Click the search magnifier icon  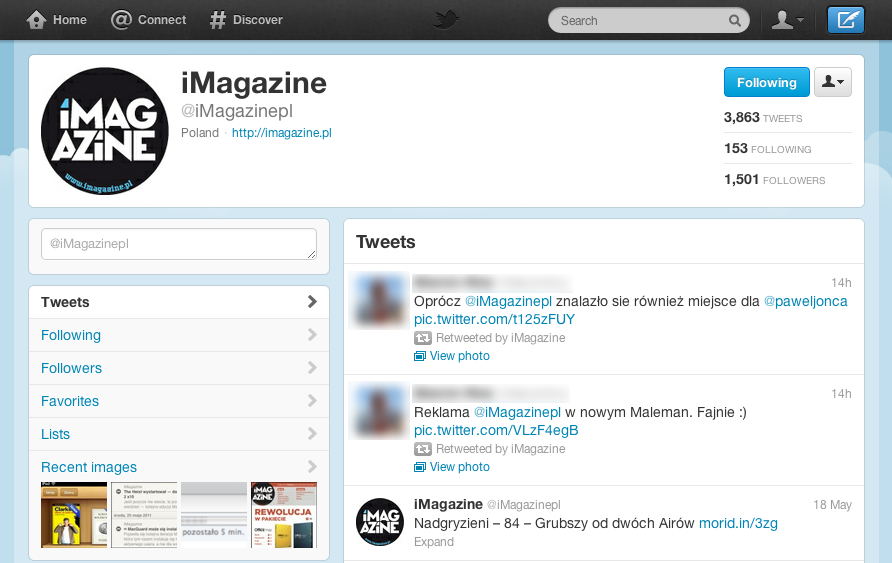[x=734, y=20]
